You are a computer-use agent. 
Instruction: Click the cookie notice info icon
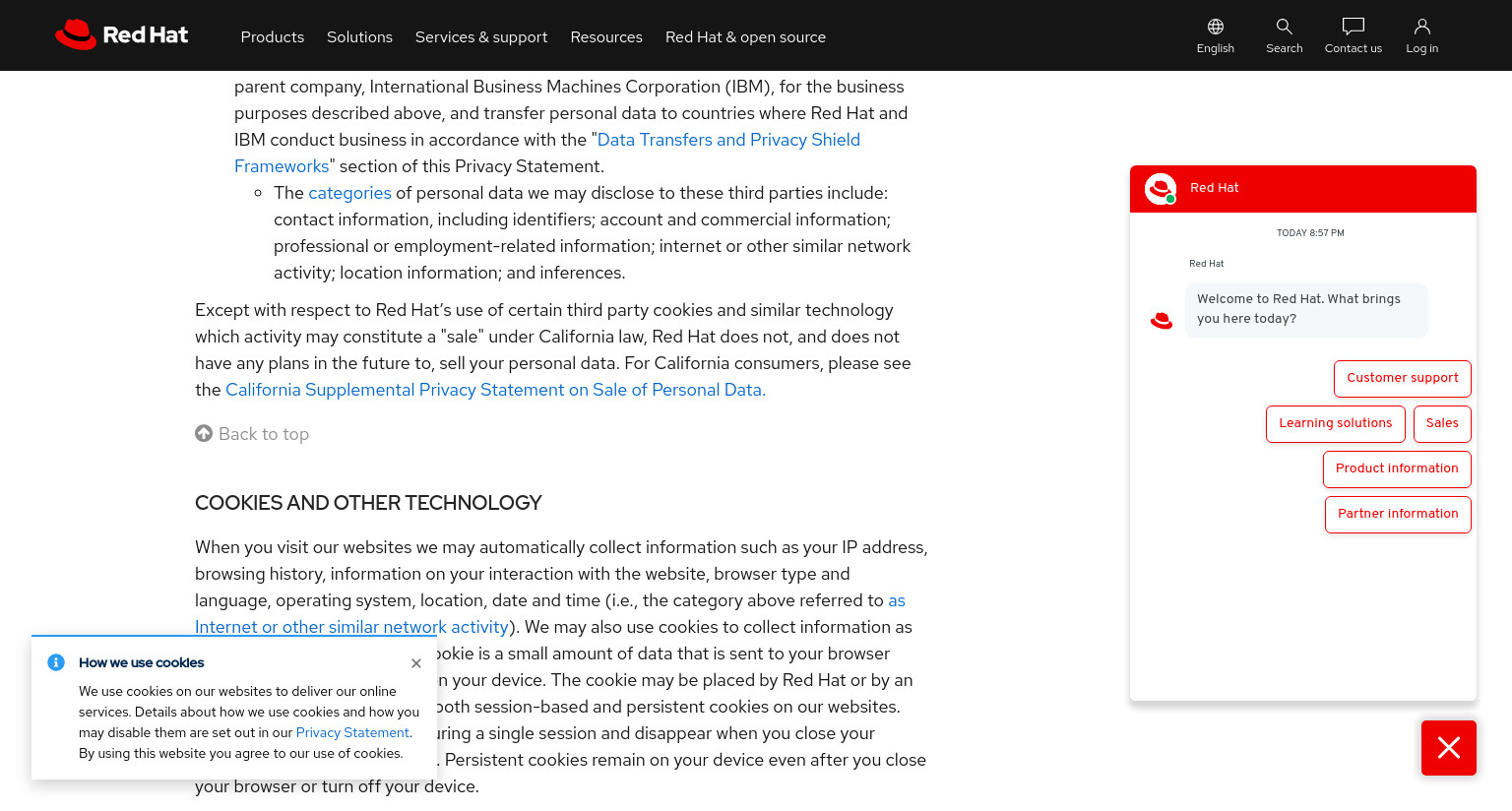click(x=56, y=662)
